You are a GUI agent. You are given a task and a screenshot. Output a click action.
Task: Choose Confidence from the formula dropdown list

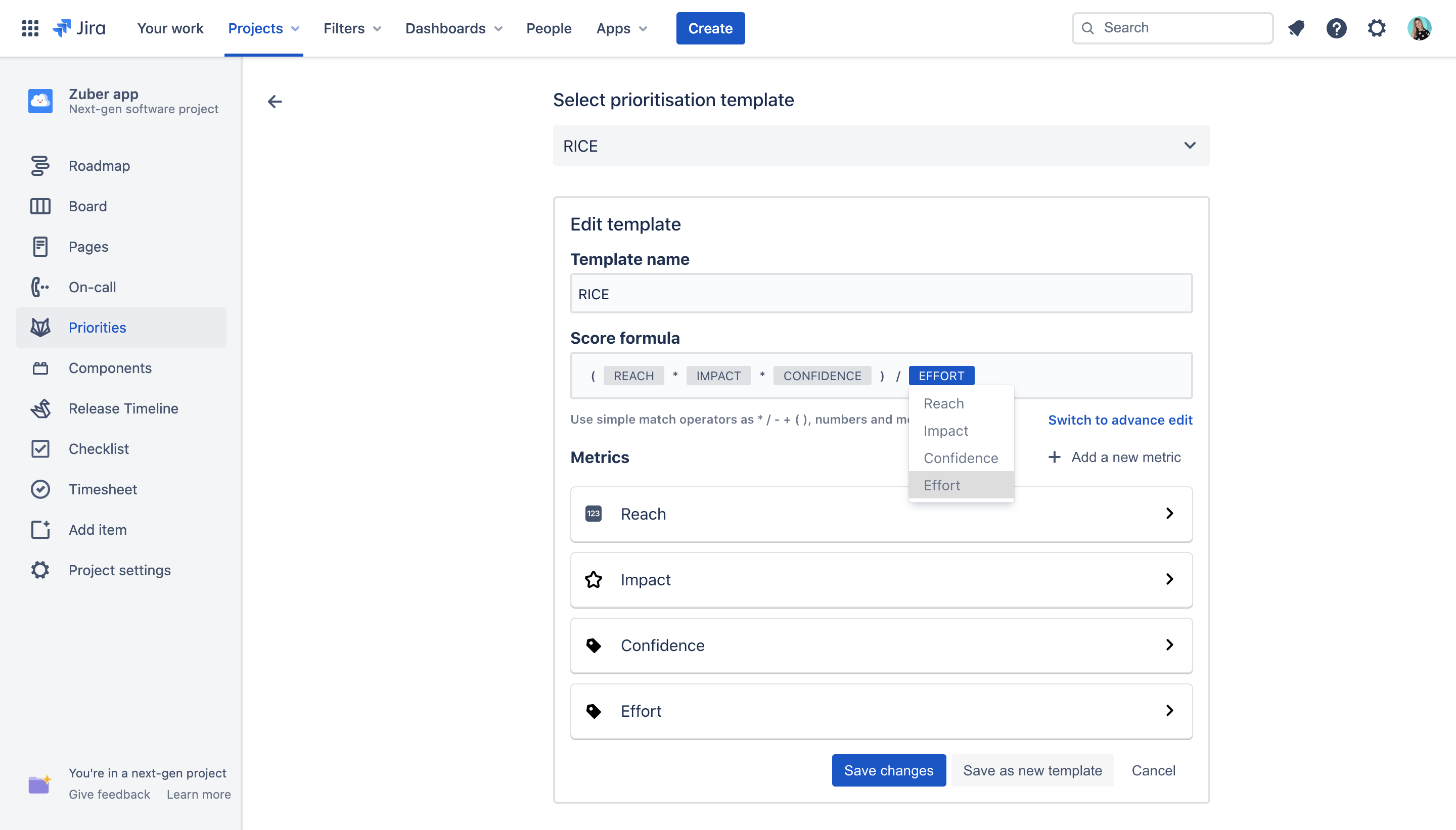coord(960,458)
